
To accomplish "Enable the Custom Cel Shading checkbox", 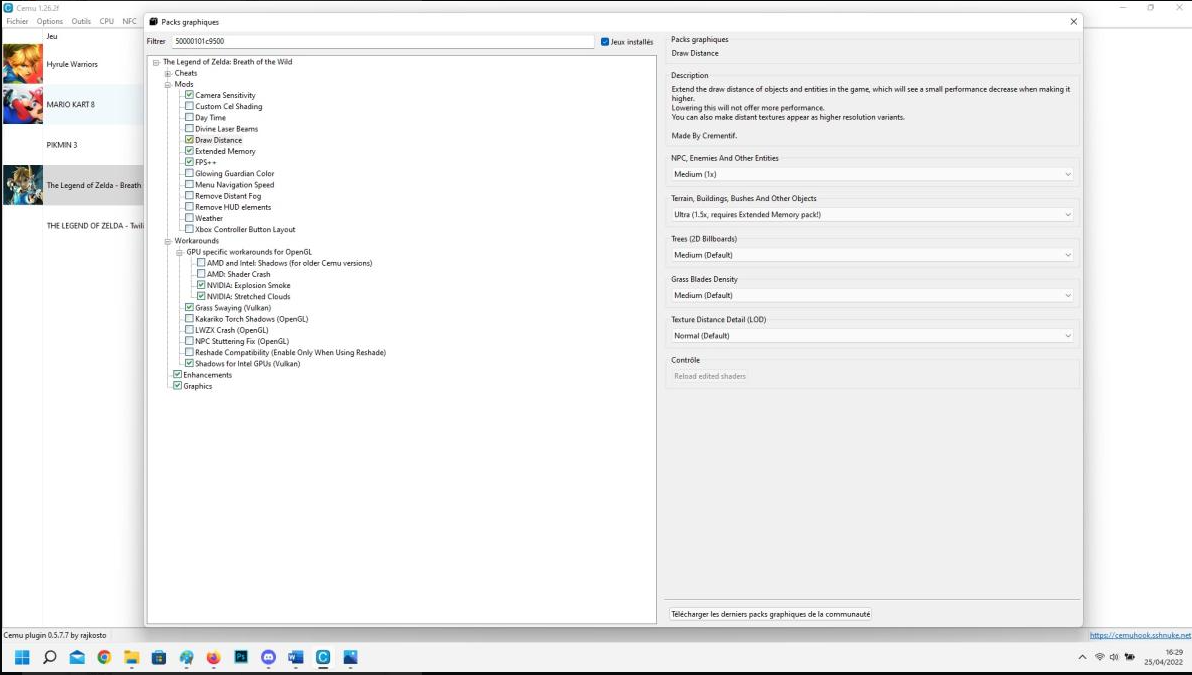I will [x=189, y=107].
